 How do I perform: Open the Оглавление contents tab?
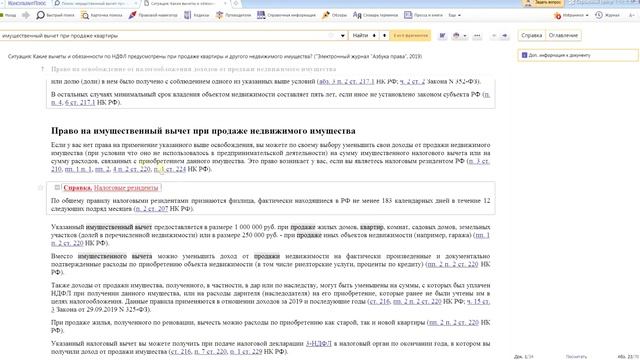563,36
